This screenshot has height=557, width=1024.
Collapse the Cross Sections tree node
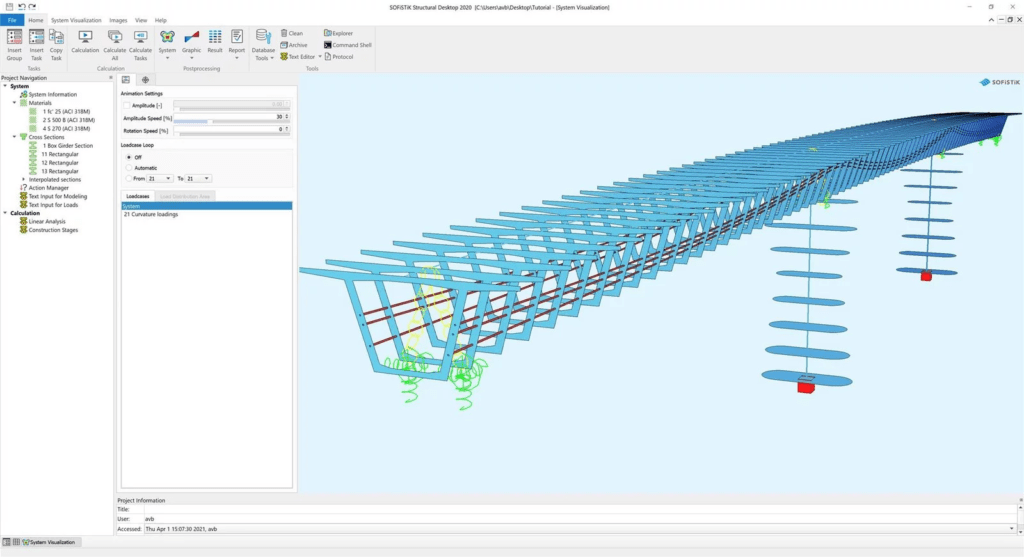click(x=15, y=137)
